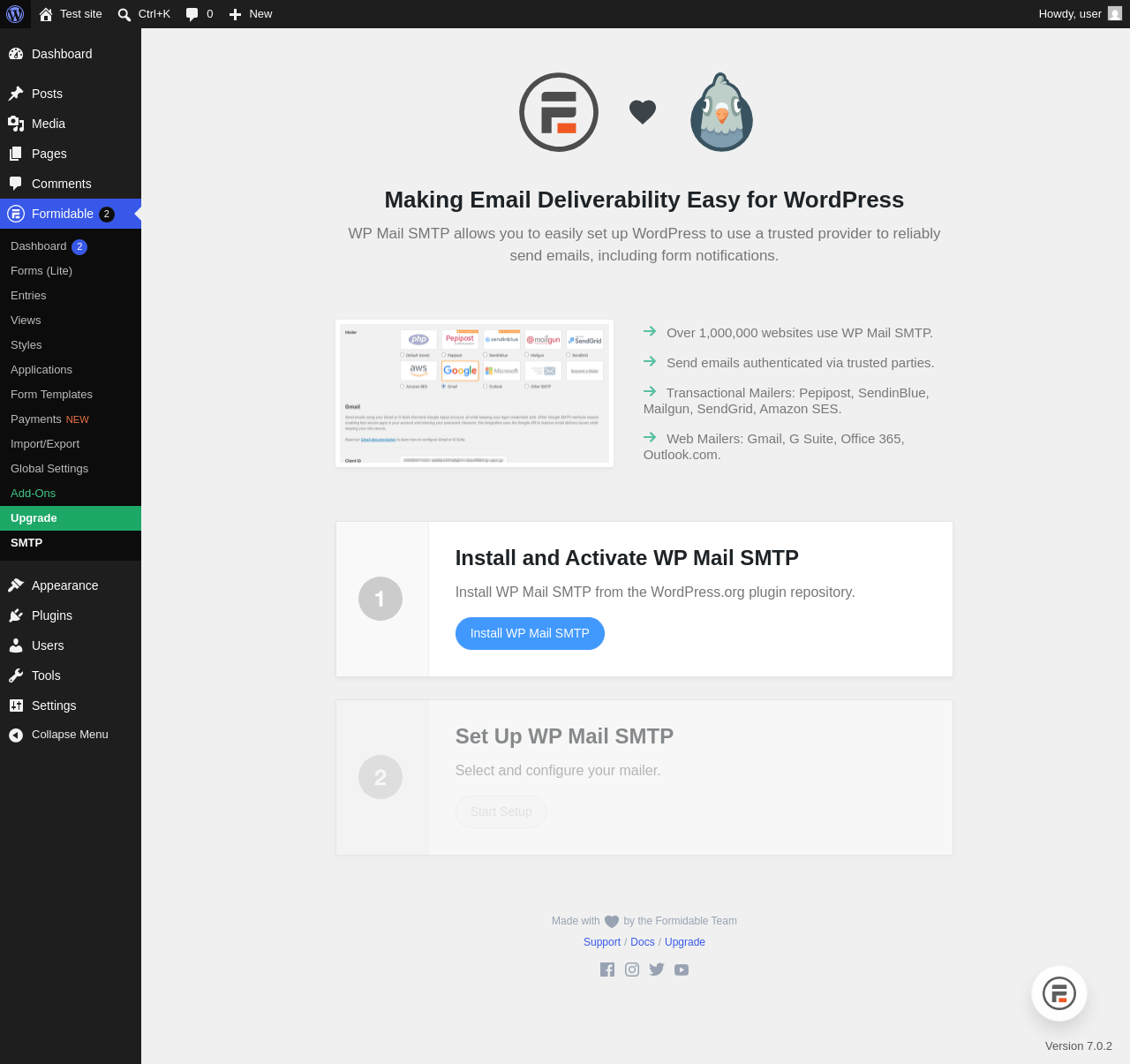This screenshot has height=1064, width=1130.
Task: Click 'Send emails authenticated via trusted parties.'
Action: (x=801, y=363)
